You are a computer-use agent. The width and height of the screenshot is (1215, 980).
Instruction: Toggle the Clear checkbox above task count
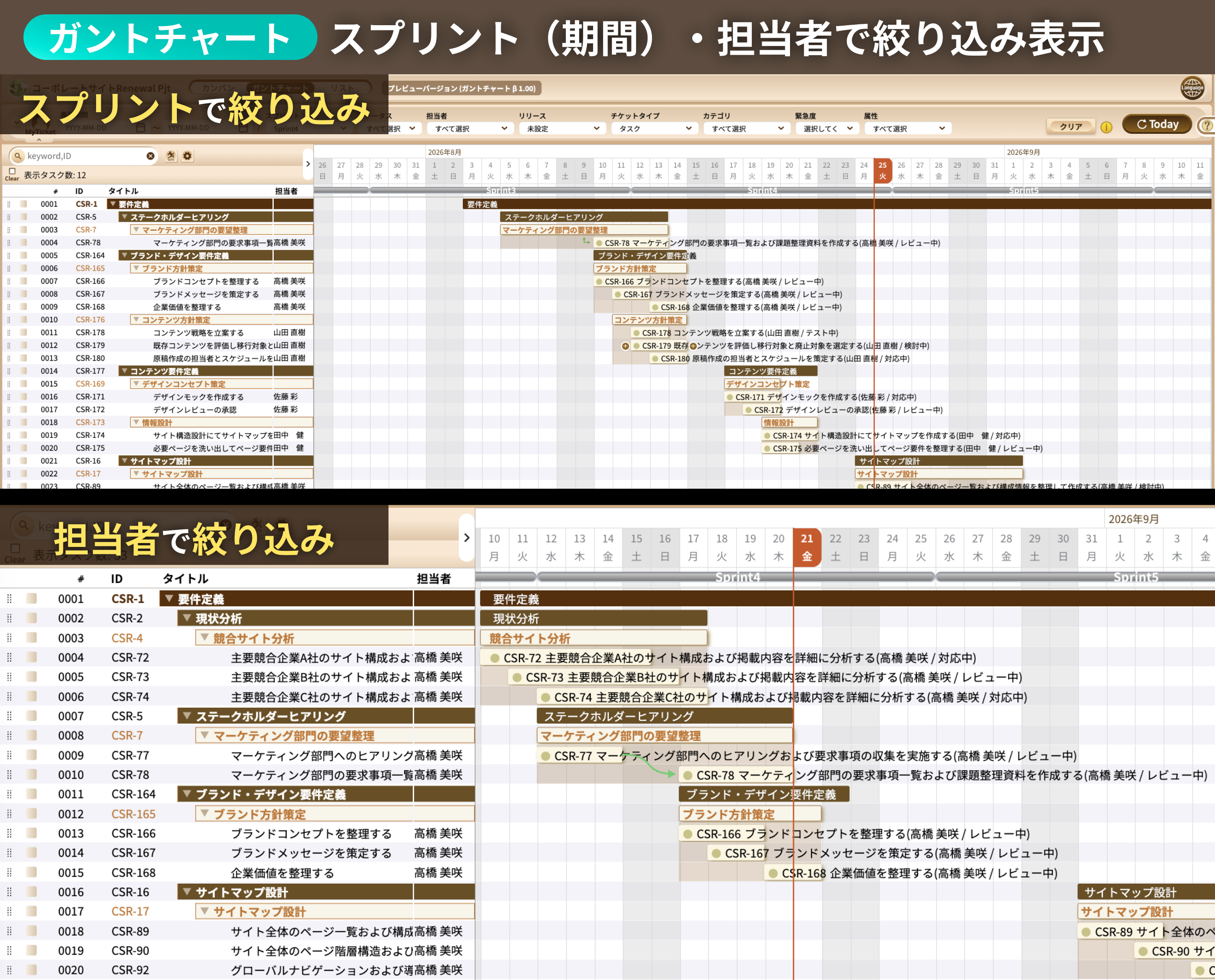coord(12,171)
